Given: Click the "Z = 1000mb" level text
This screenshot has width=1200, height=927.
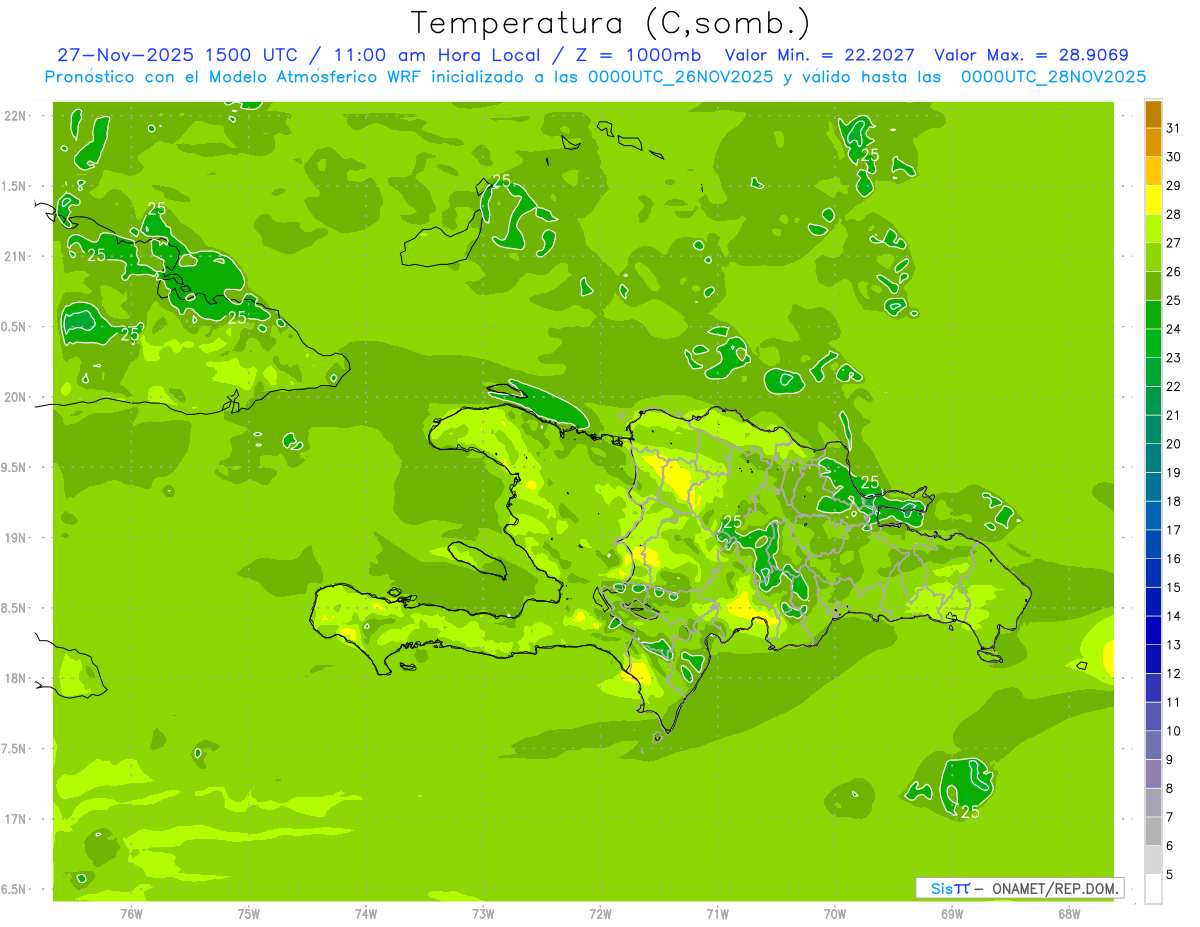Looking at the screenshot, I should click(639, 55).
